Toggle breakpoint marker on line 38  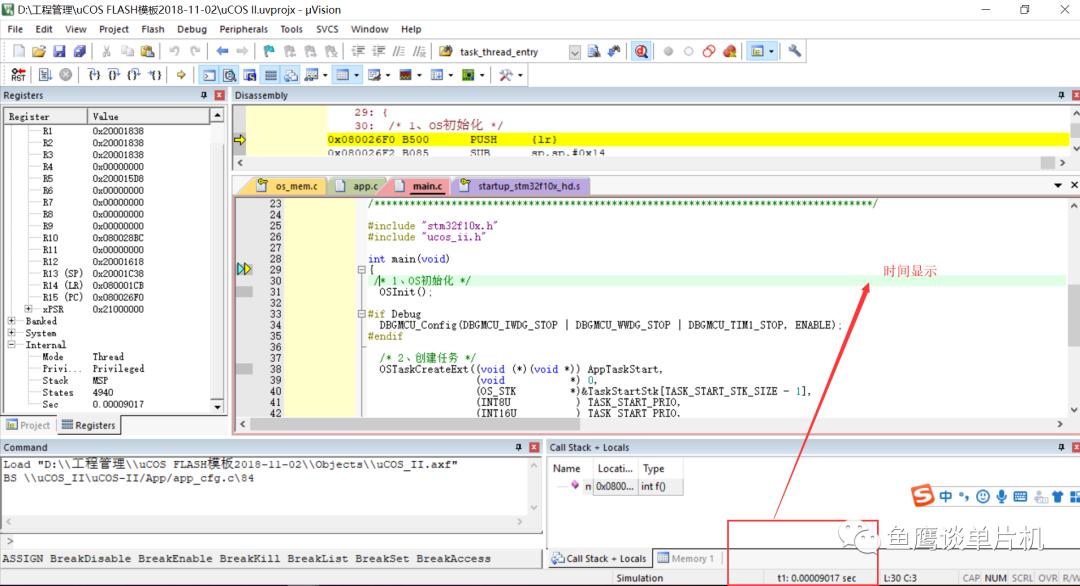[245, 369]
